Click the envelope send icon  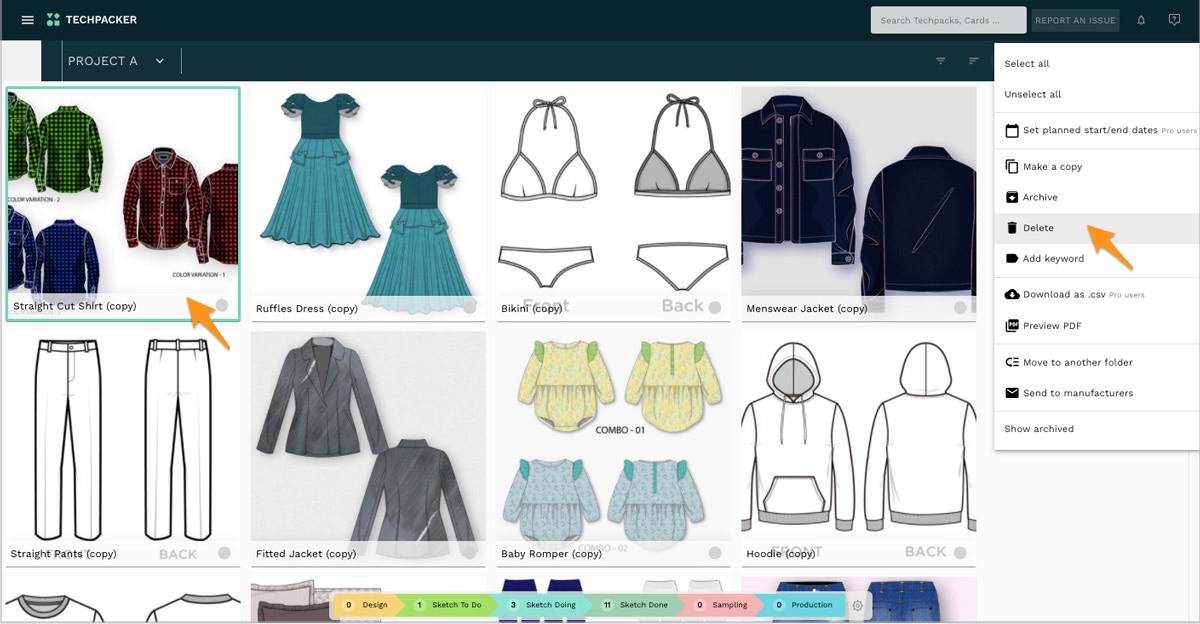click(1012, 393)
